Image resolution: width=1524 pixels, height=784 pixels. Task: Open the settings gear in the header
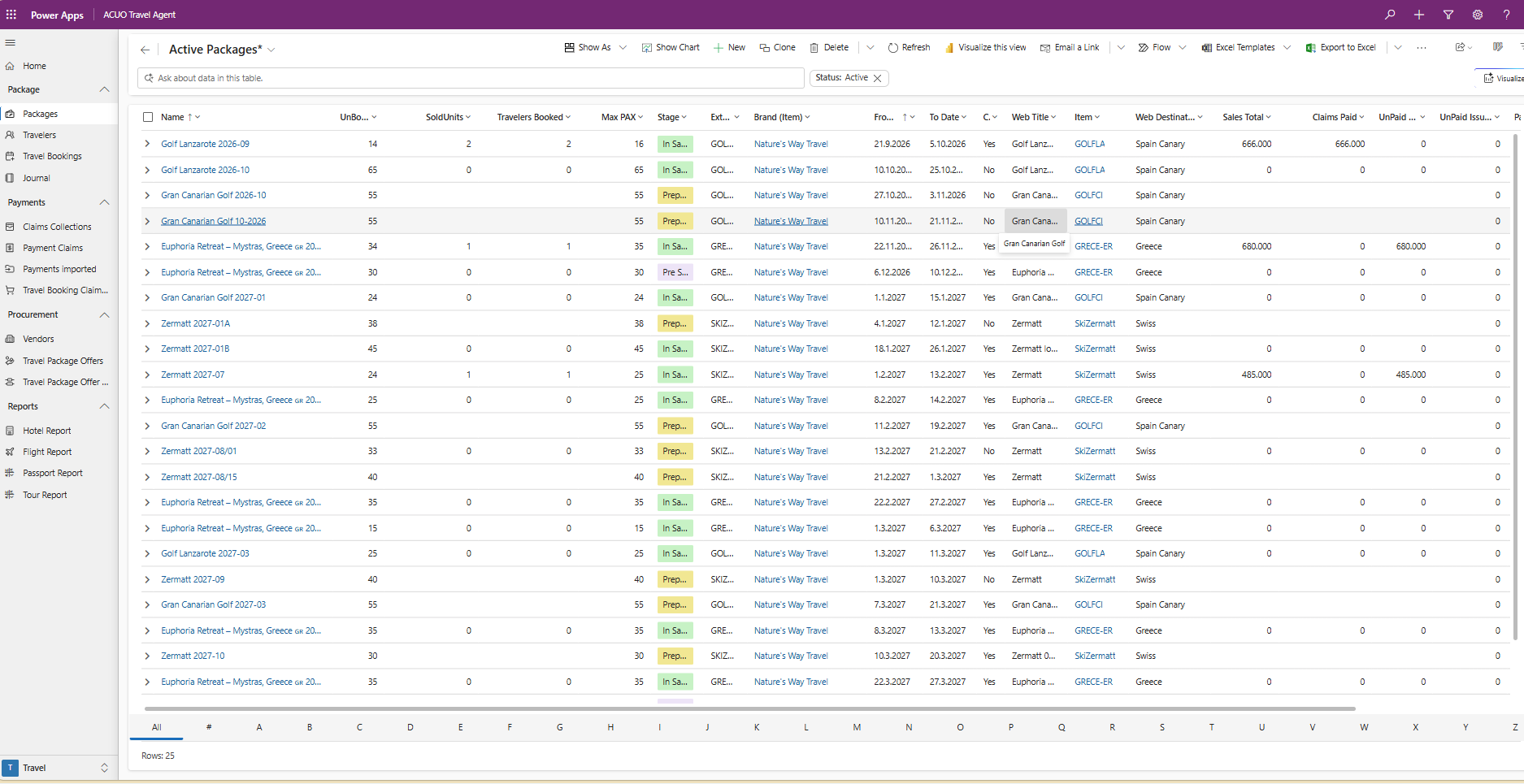[1478, 15]
